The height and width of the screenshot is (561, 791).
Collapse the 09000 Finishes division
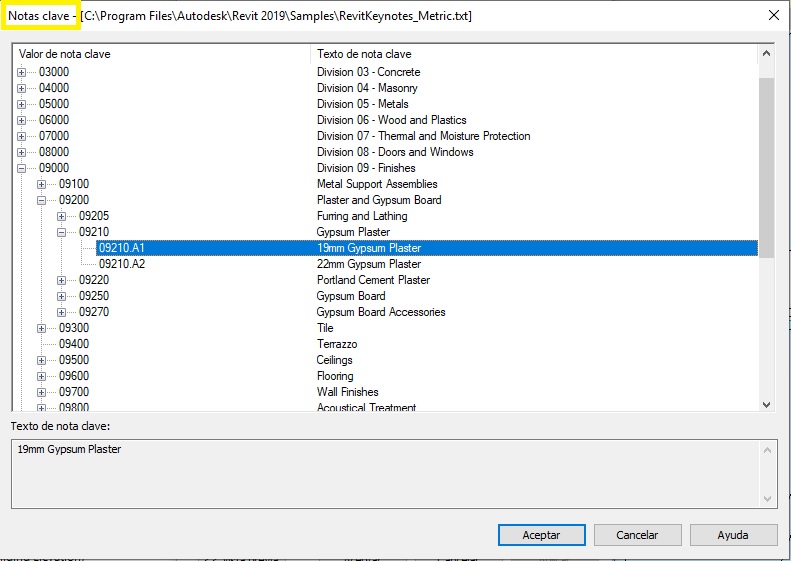point(22,168)
